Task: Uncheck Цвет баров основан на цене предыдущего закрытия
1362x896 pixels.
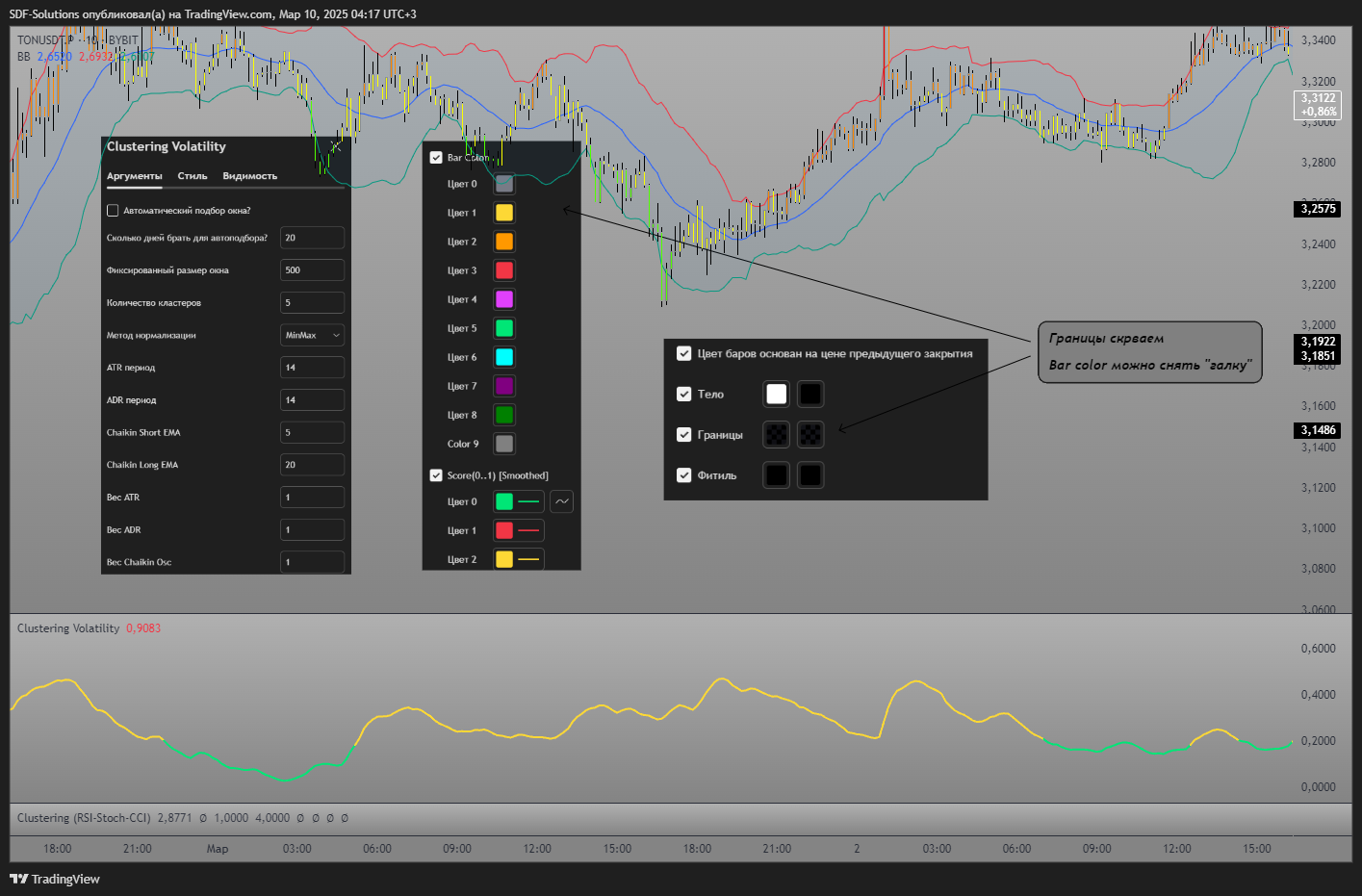Action: tap(684, 353)
